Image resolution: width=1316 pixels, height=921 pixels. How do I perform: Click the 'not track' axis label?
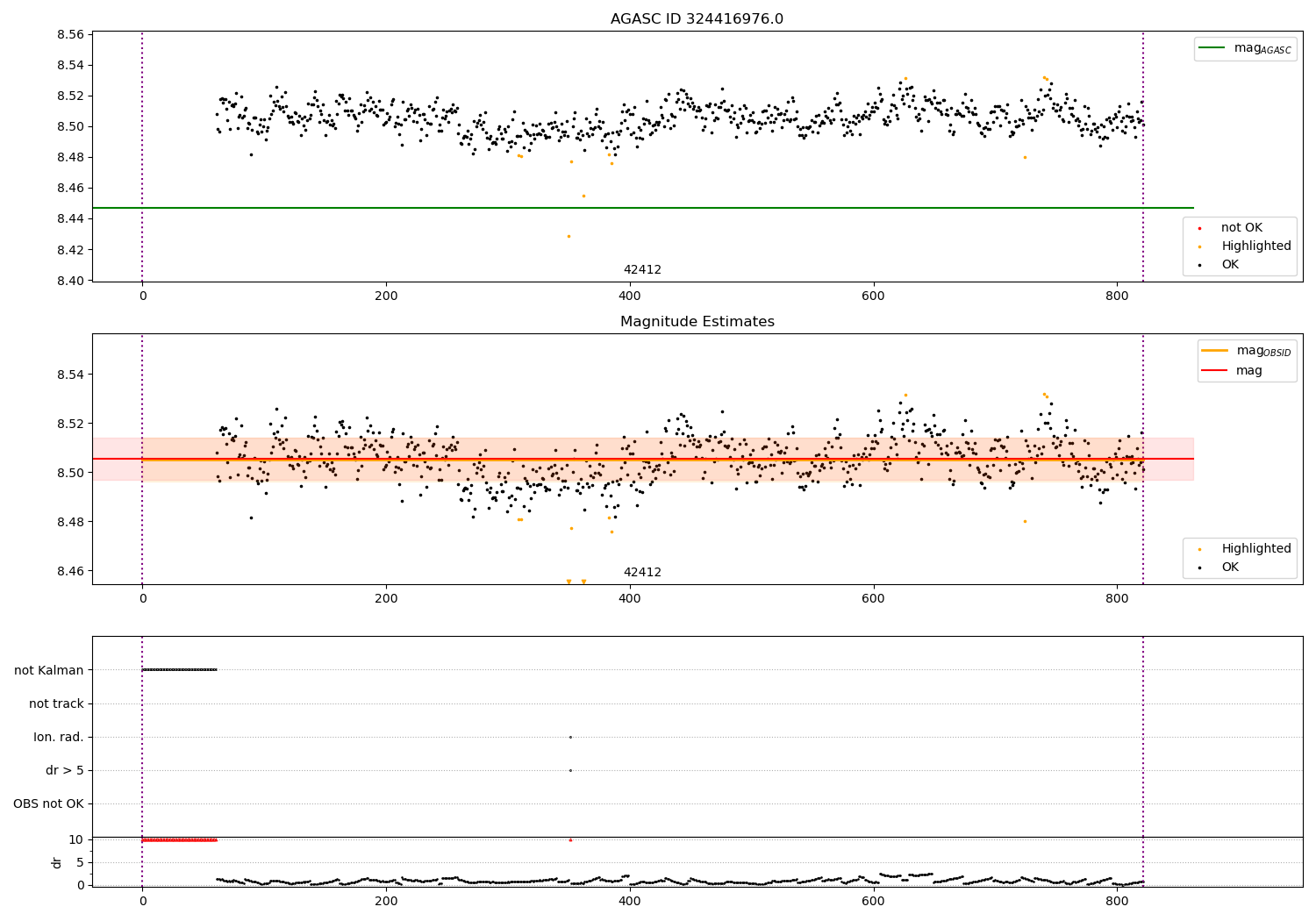coord(56,703)
